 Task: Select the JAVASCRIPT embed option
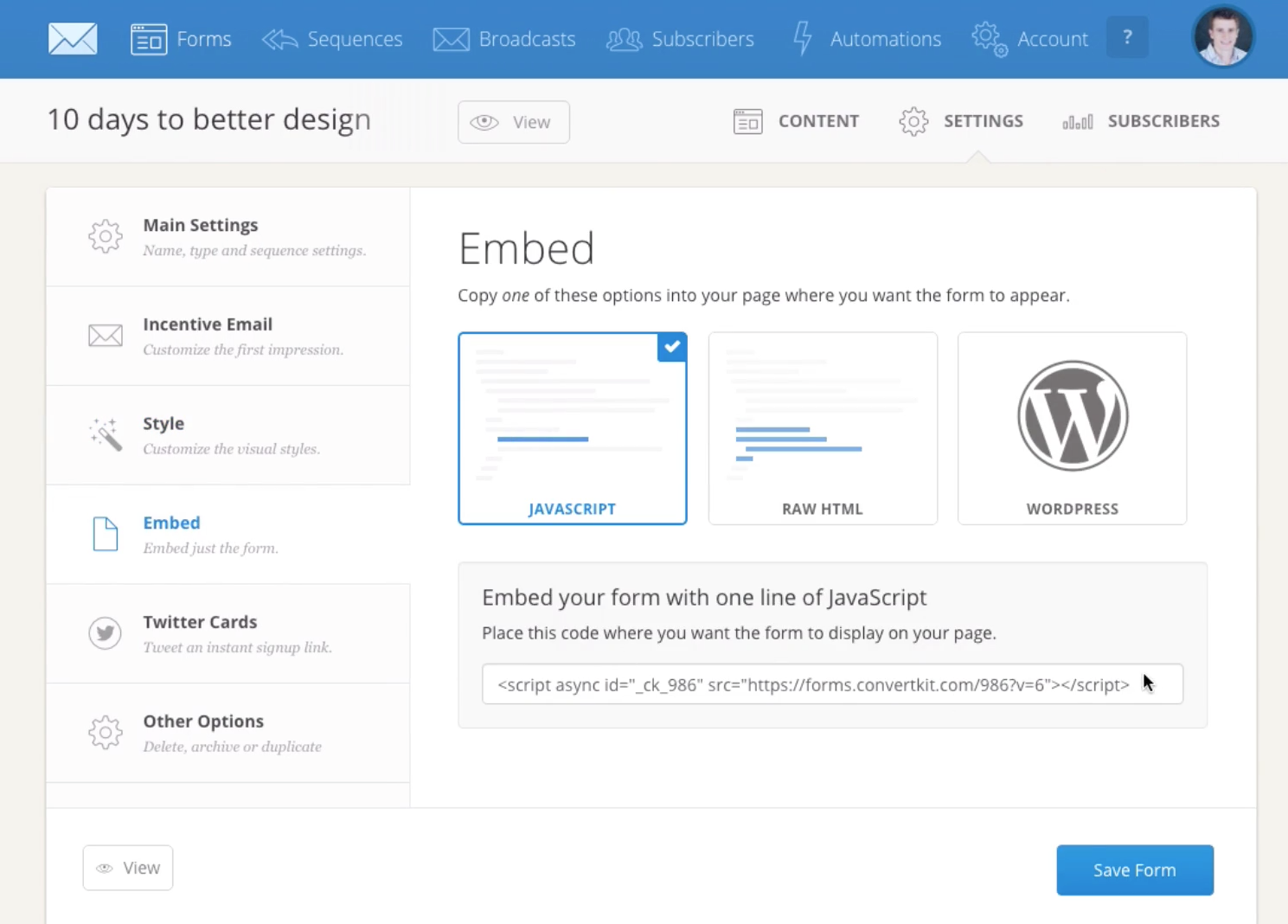573,428
